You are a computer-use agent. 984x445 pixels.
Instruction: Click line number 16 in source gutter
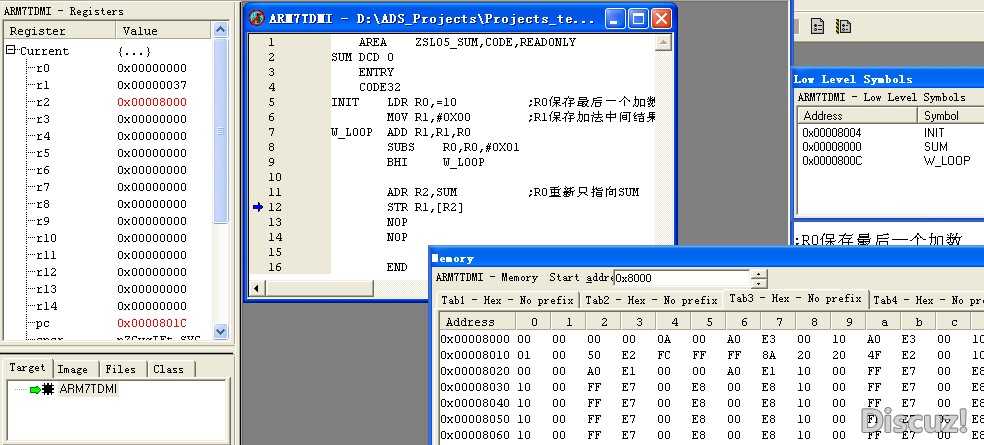275,267
